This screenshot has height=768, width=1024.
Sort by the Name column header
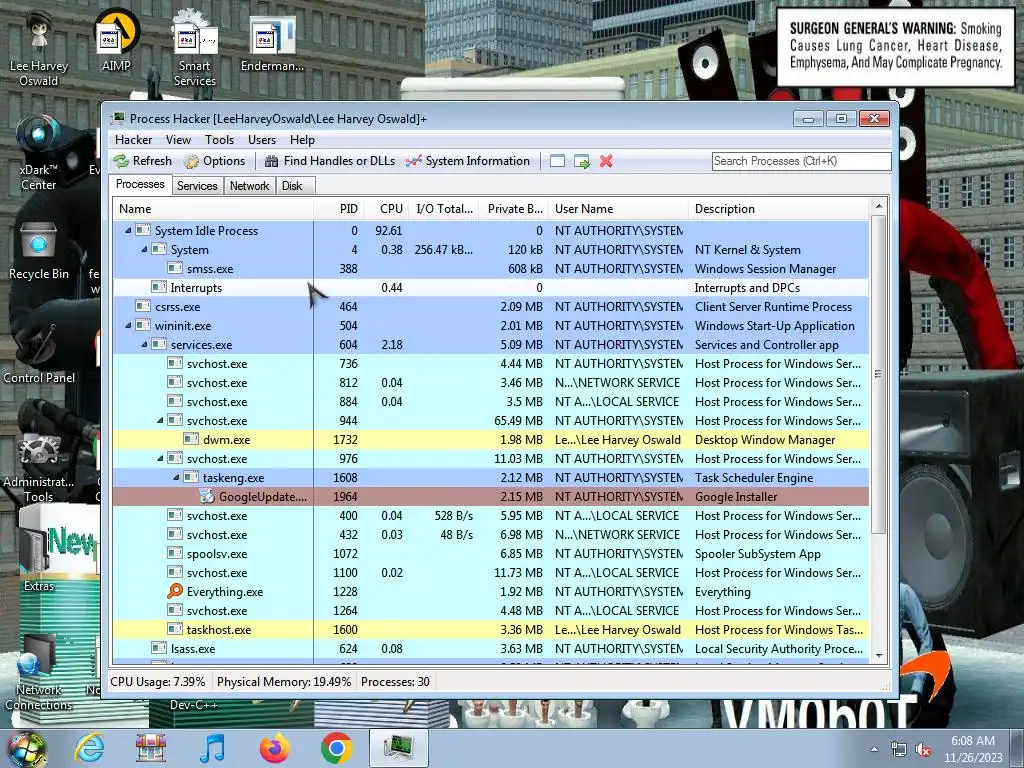[x=213, y=209]
